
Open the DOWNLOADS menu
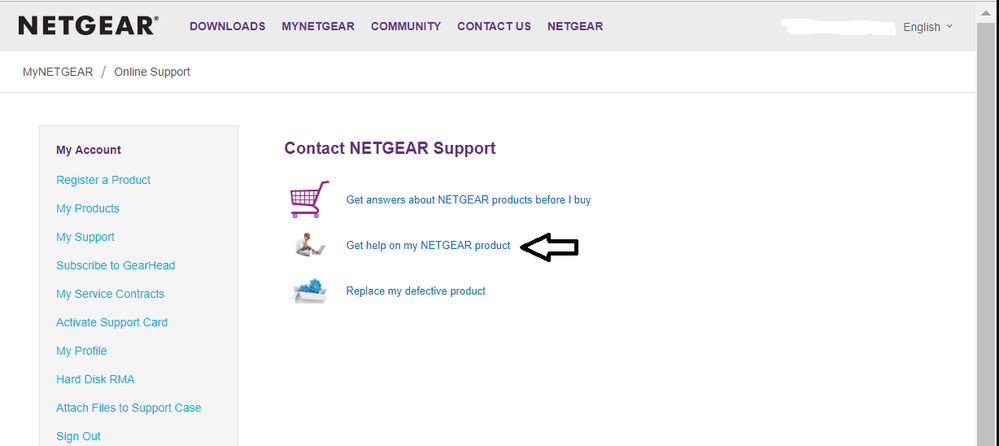tap(227, 26)
